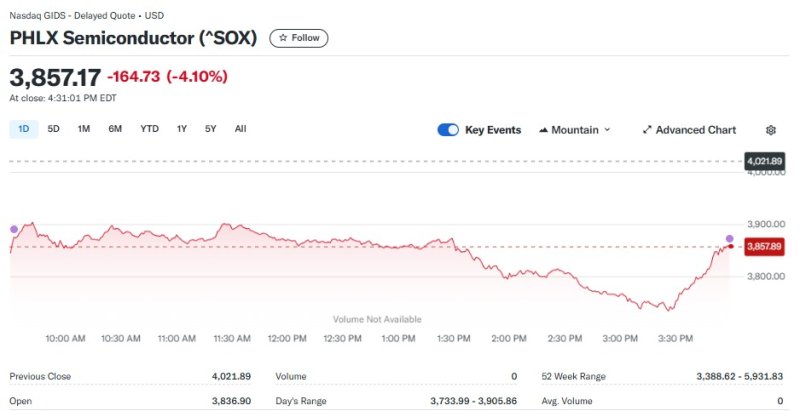The height and width of the screenshot is (411, 800).
Task: Follow the PHLX Semiconductor index
Action: [x=299, y=38]
